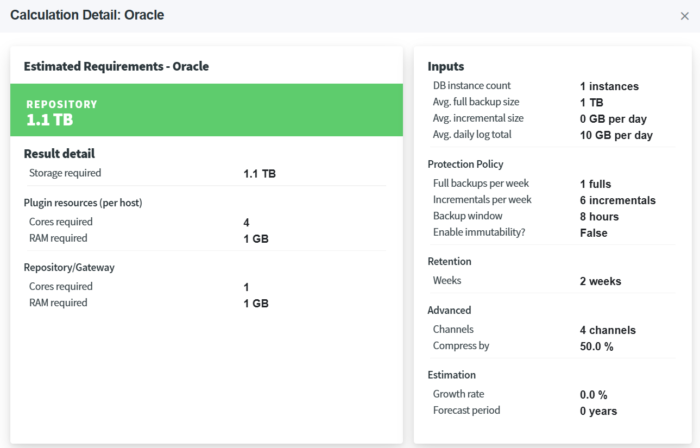Select the Incrementals per week value
Image resolution: width=700 pixels, height=448 pixels.
(x=617, y=200)
